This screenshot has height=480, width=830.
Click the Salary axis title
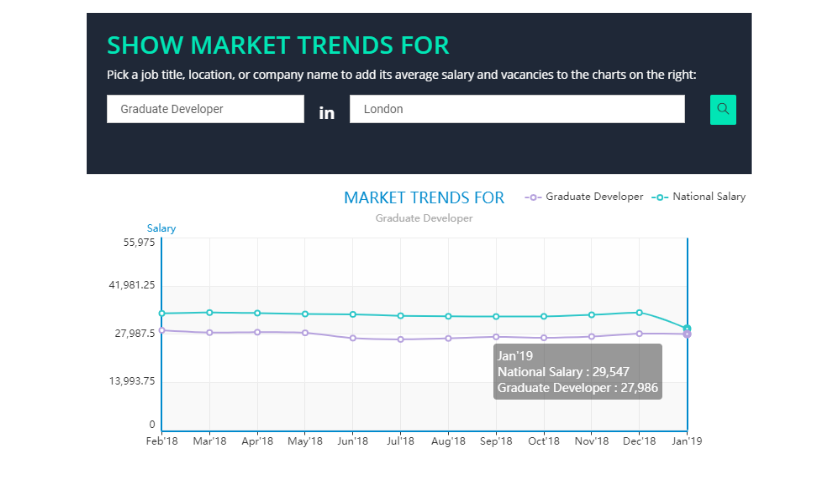click(161, 228)
